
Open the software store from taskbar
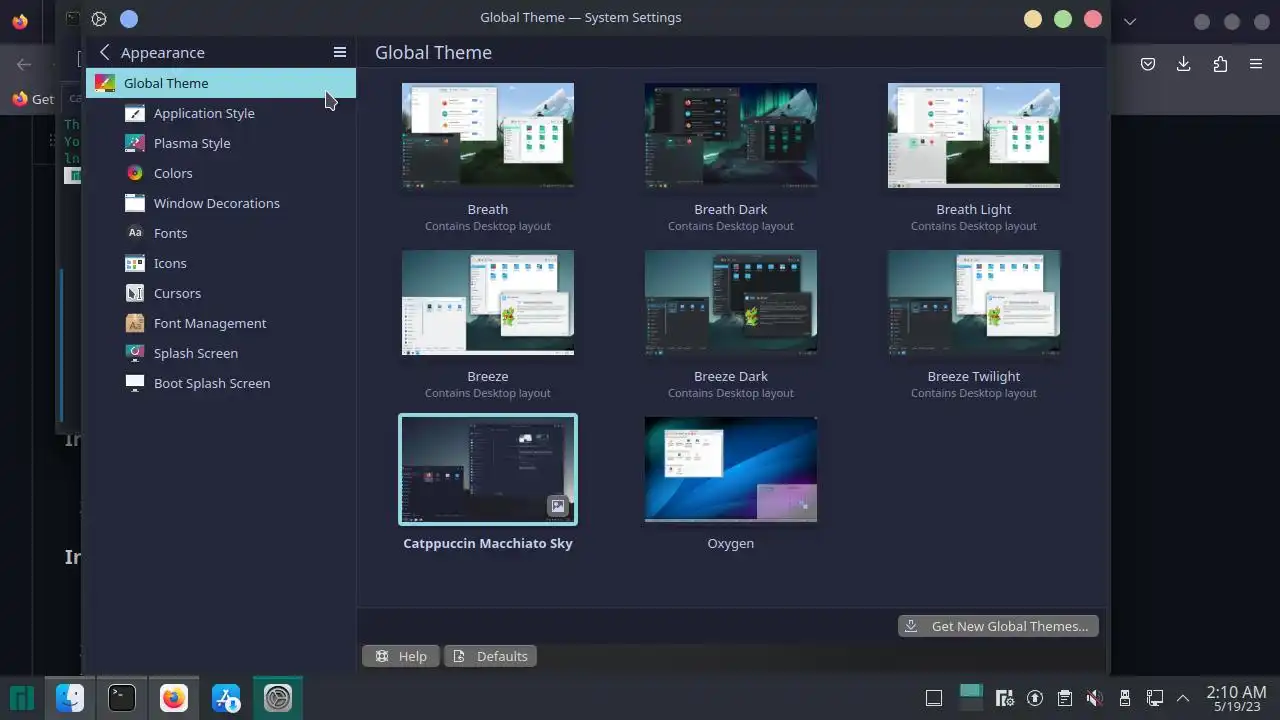coord(226,698)
